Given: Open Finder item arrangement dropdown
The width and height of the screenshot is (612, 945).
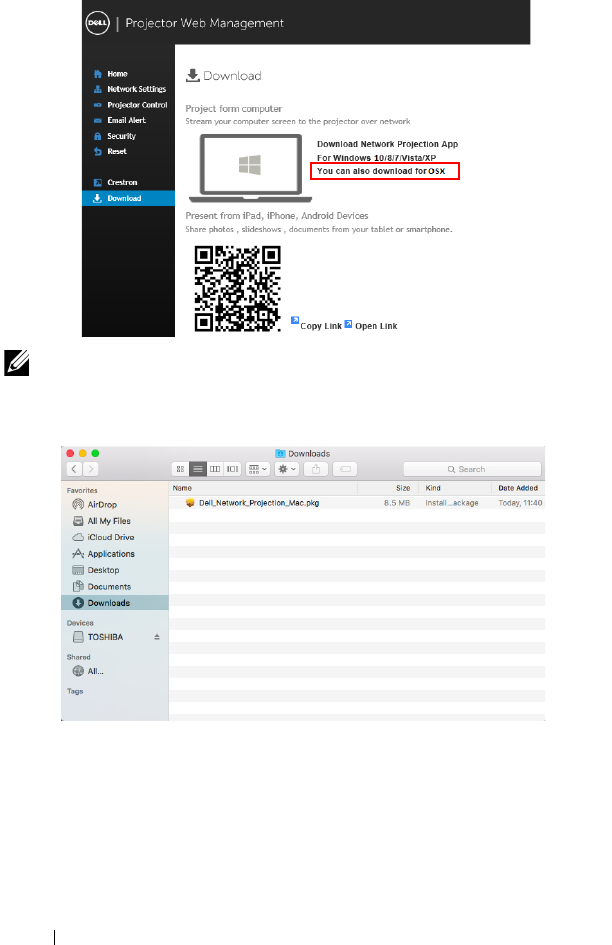Looking at the screenshot, I should point(257,469).
